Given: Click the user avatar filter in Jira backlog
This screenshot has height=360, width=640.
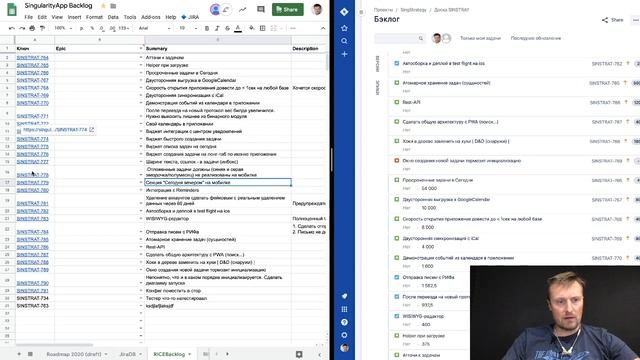Looking at the screenshot, I should pyautogui.click(x=437, y=38).
